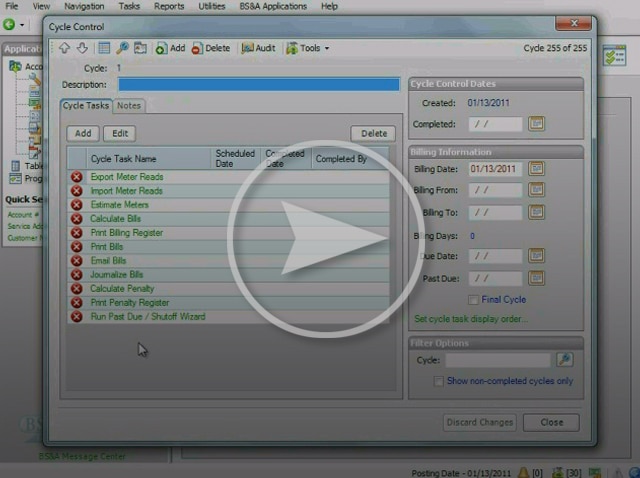Open the File menu

[11, 6]
